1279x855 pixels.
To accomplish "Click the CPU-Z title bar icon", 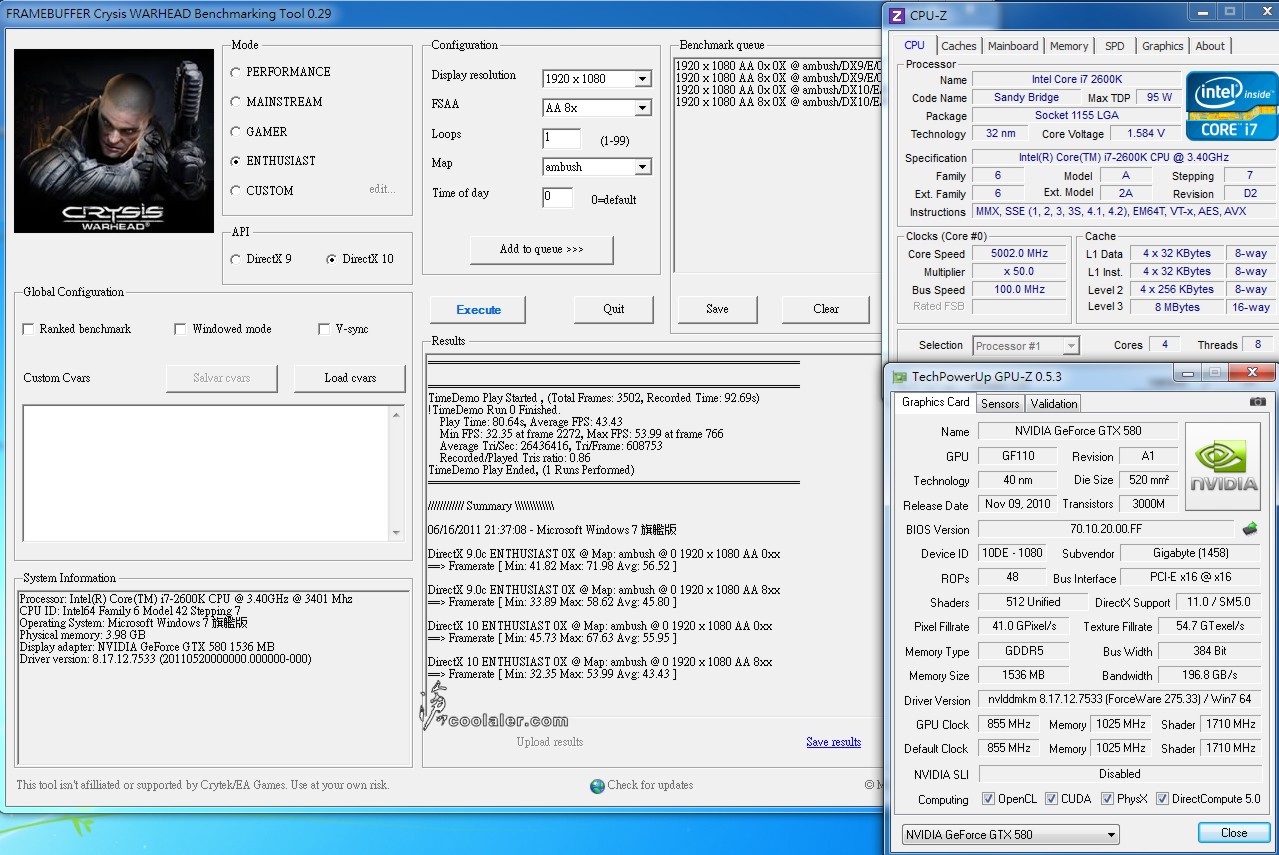I will [x=897, y=14].
